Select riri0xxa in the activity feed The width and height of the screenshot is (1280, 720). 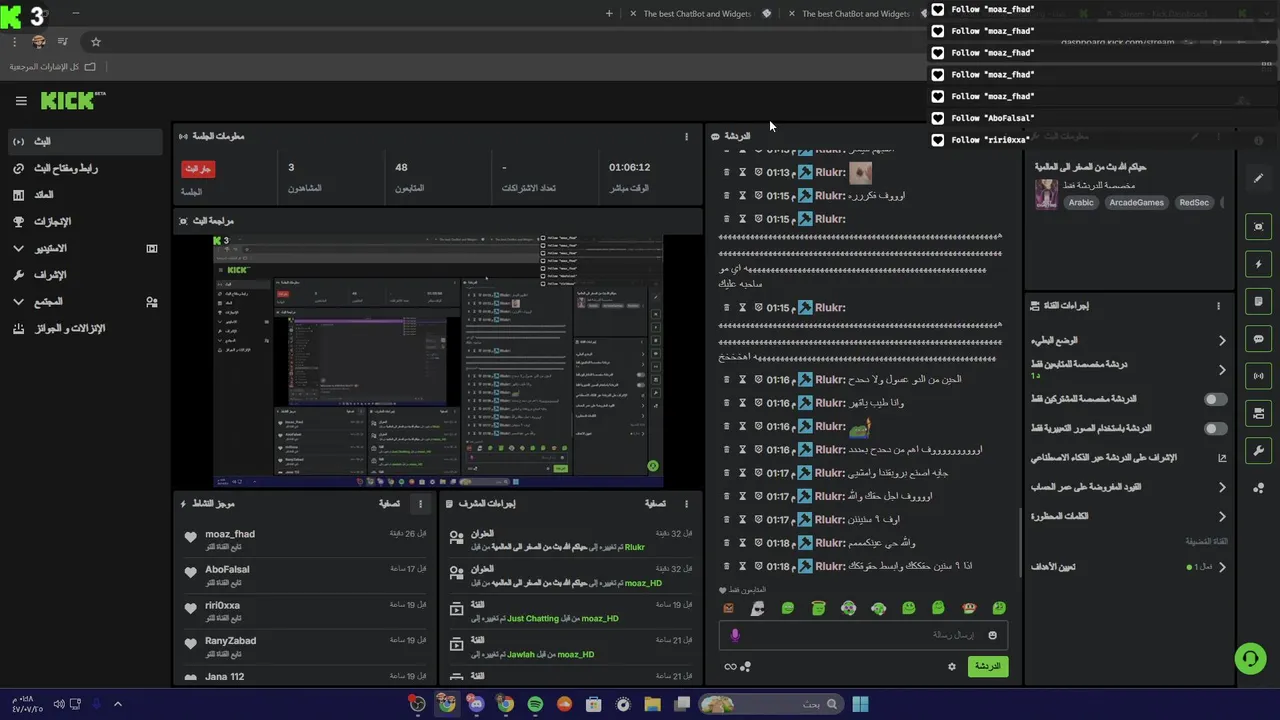[222, 605]
